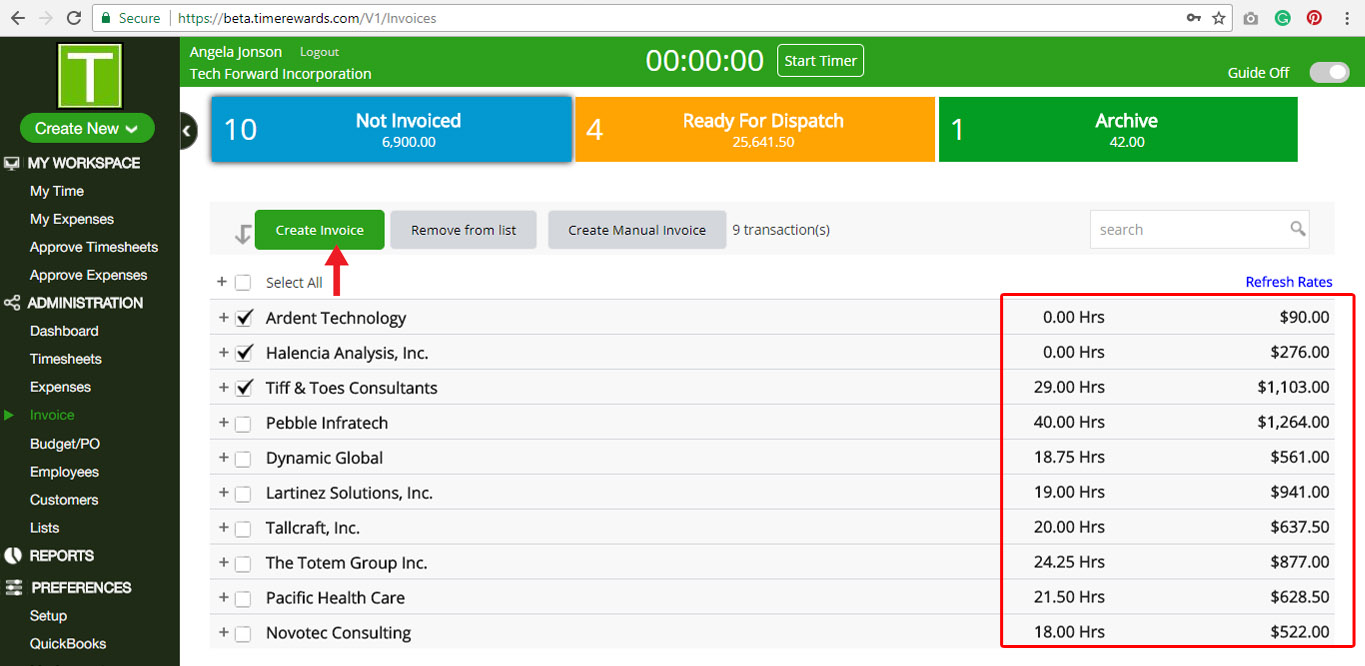Toggle the Guide Off switch
Image resolution: width=1365 pixels, height=666 pixels.
tap(1329, 72)
